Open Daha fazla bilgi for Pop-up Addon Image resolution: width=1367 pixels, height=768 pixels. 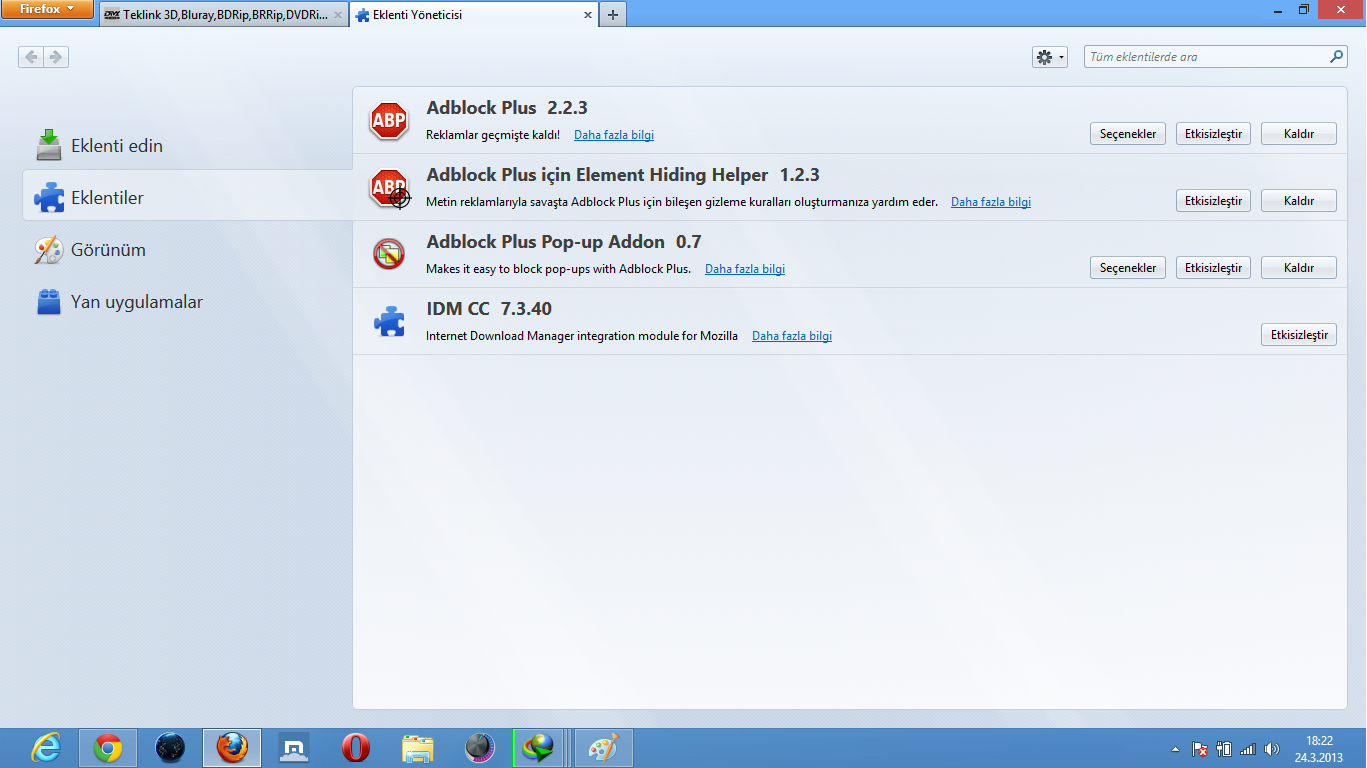coord(745,269)
